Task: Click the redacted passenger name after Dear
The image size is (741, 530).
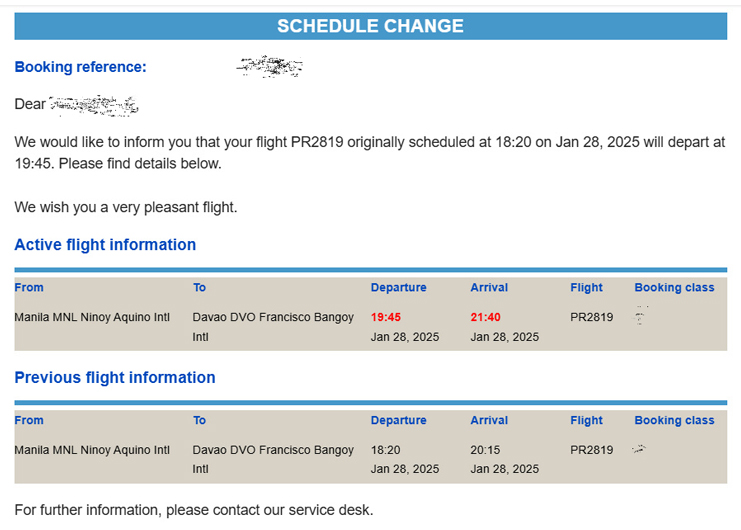Action: [94, 105]
